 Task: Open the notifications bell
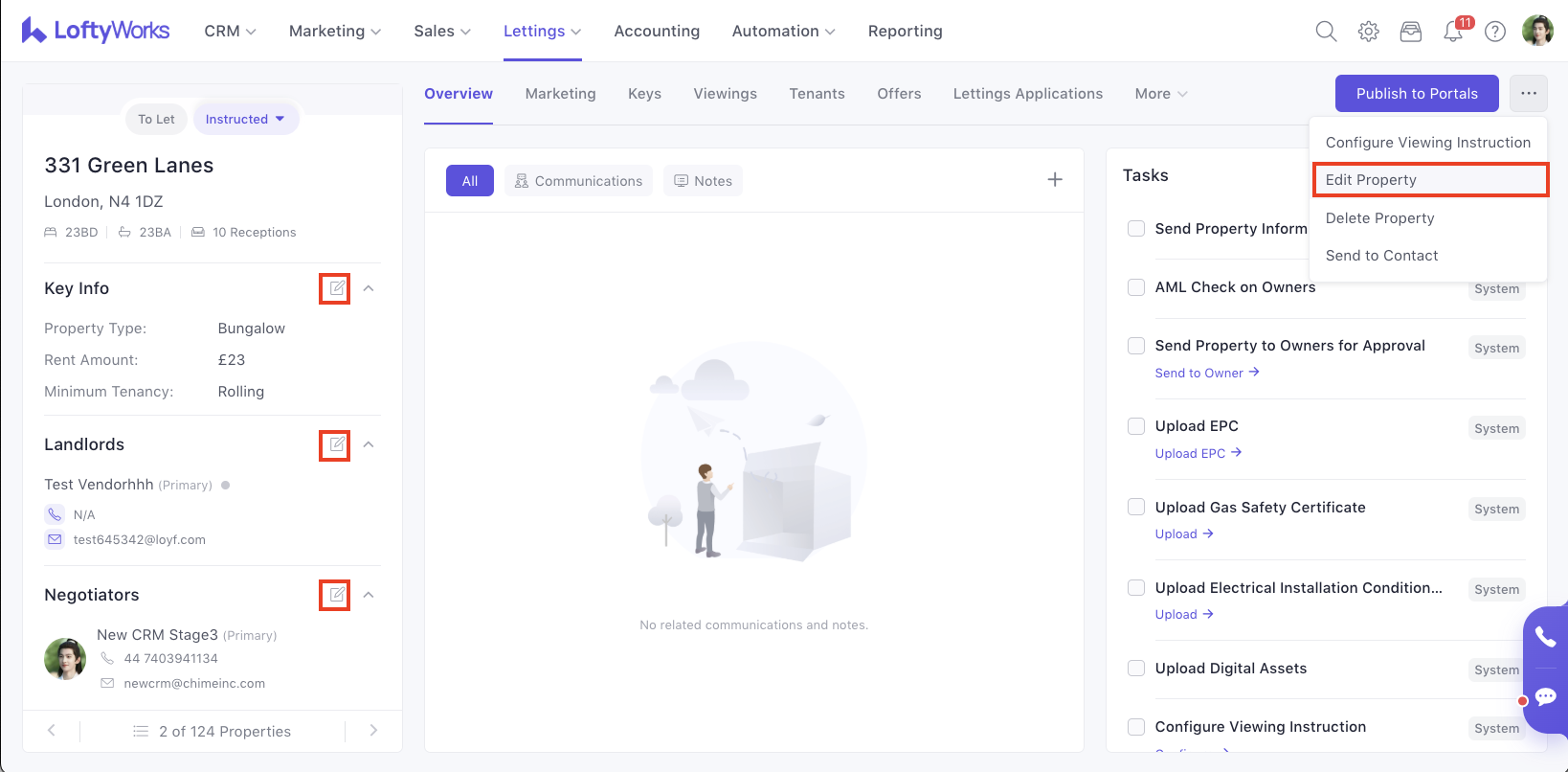pyautogui.click(x=1453, y=32)
